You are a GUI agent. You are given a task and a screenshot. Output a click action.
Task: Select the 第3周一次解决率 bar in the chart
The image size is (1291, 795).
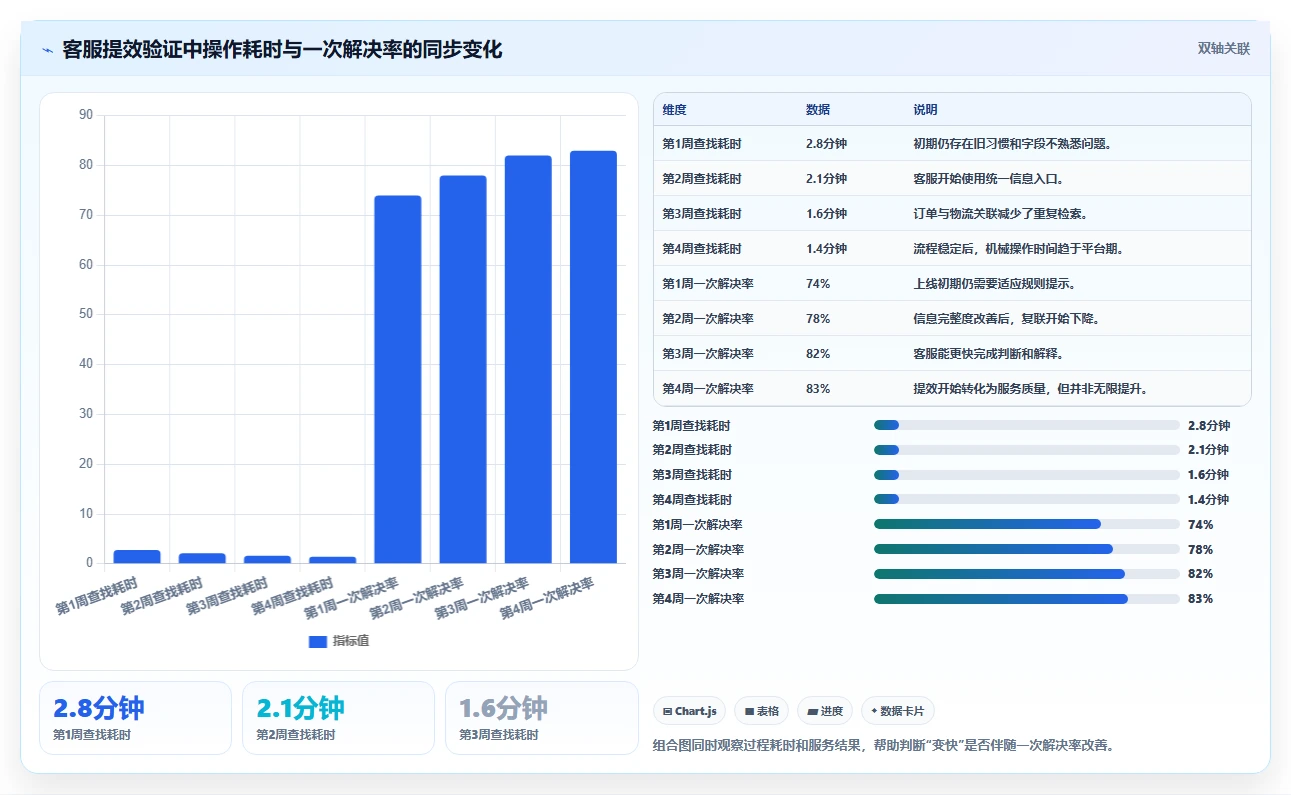point(528,359)
